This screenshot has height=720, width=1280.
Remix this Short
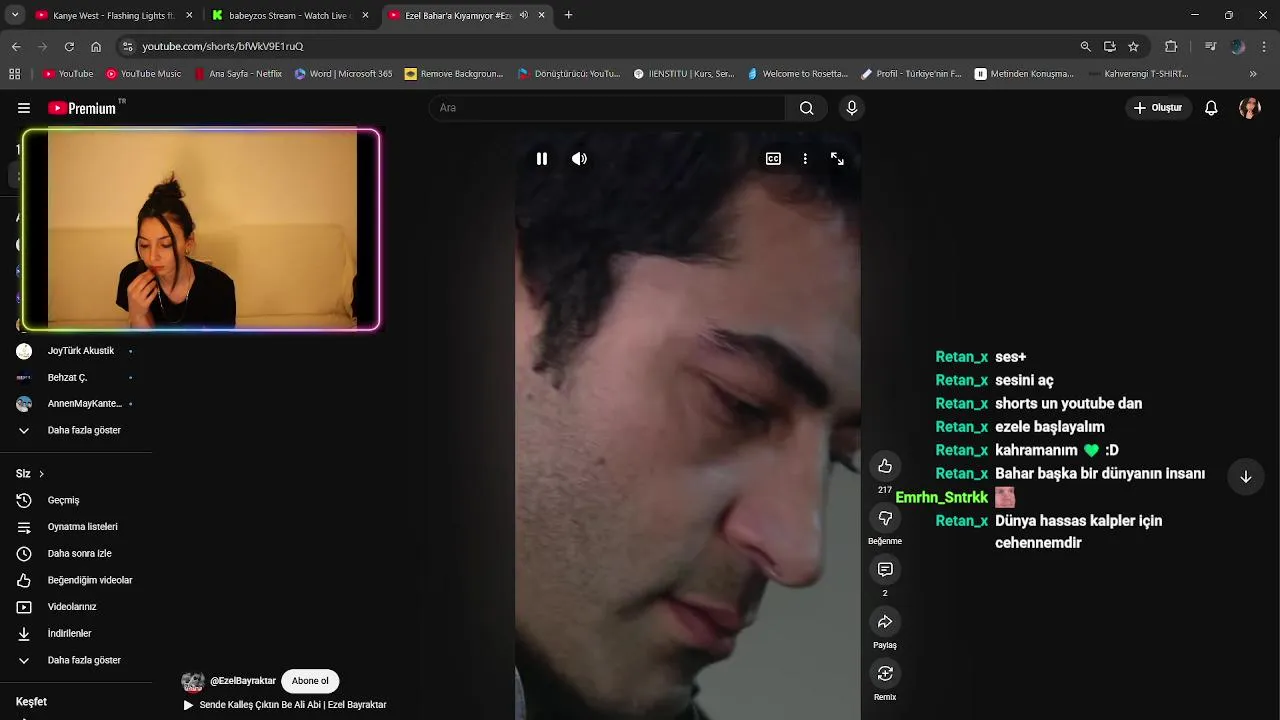coord(885,674)
